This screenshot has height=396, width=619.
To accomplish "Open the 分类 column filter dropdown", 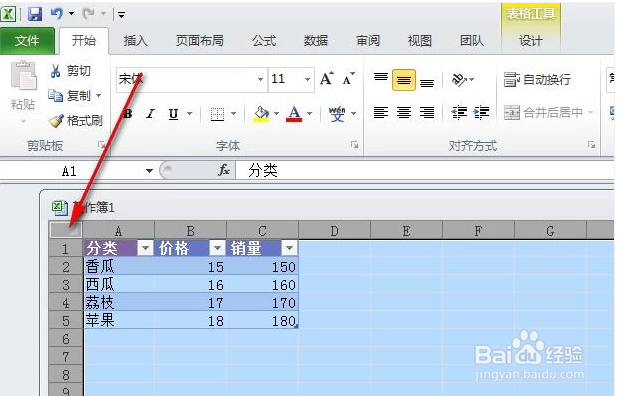I will point(145,248).
